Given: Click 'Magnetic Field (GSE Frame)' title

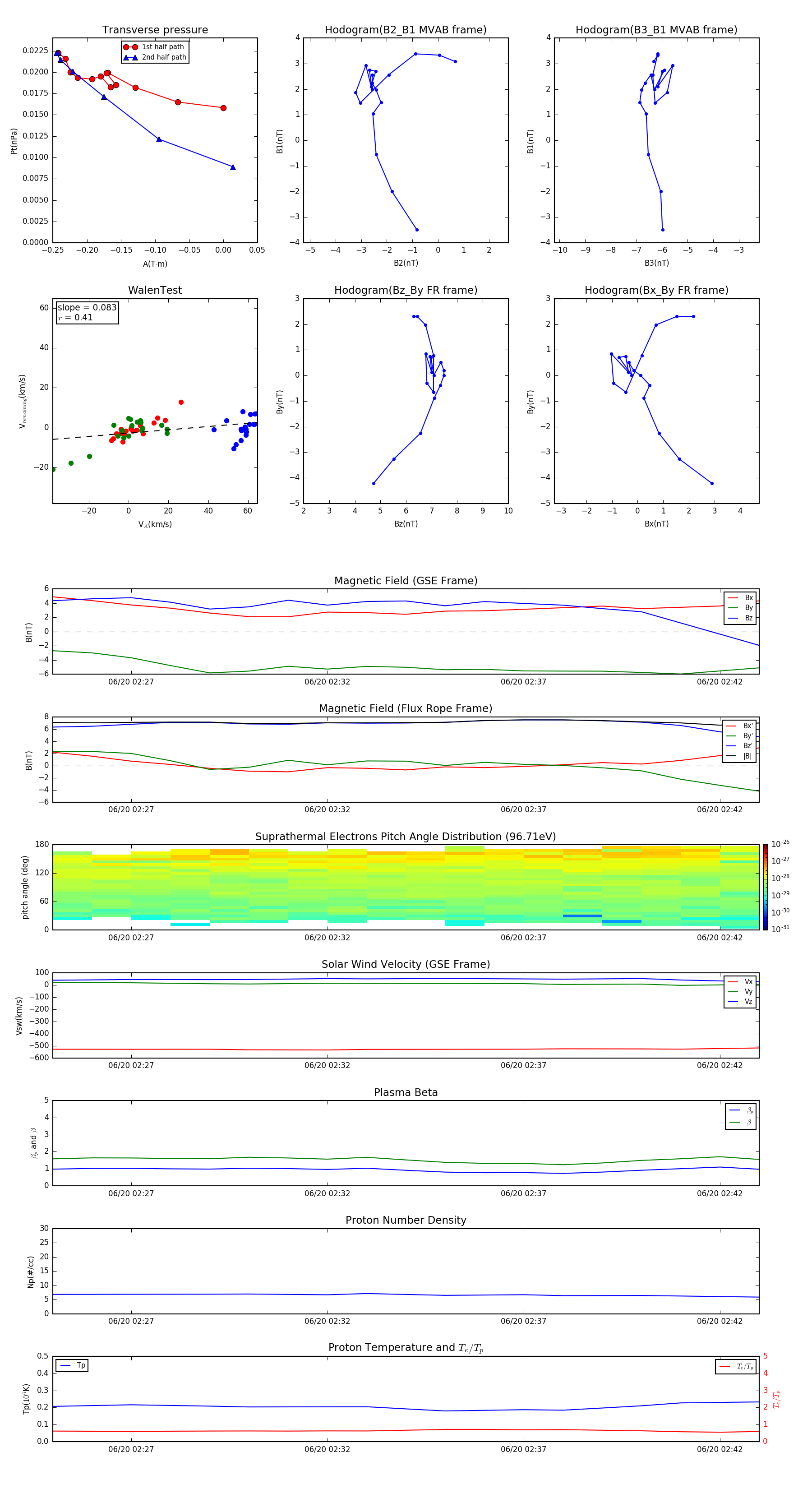Looking at the screenshot, I should (406, 581).
